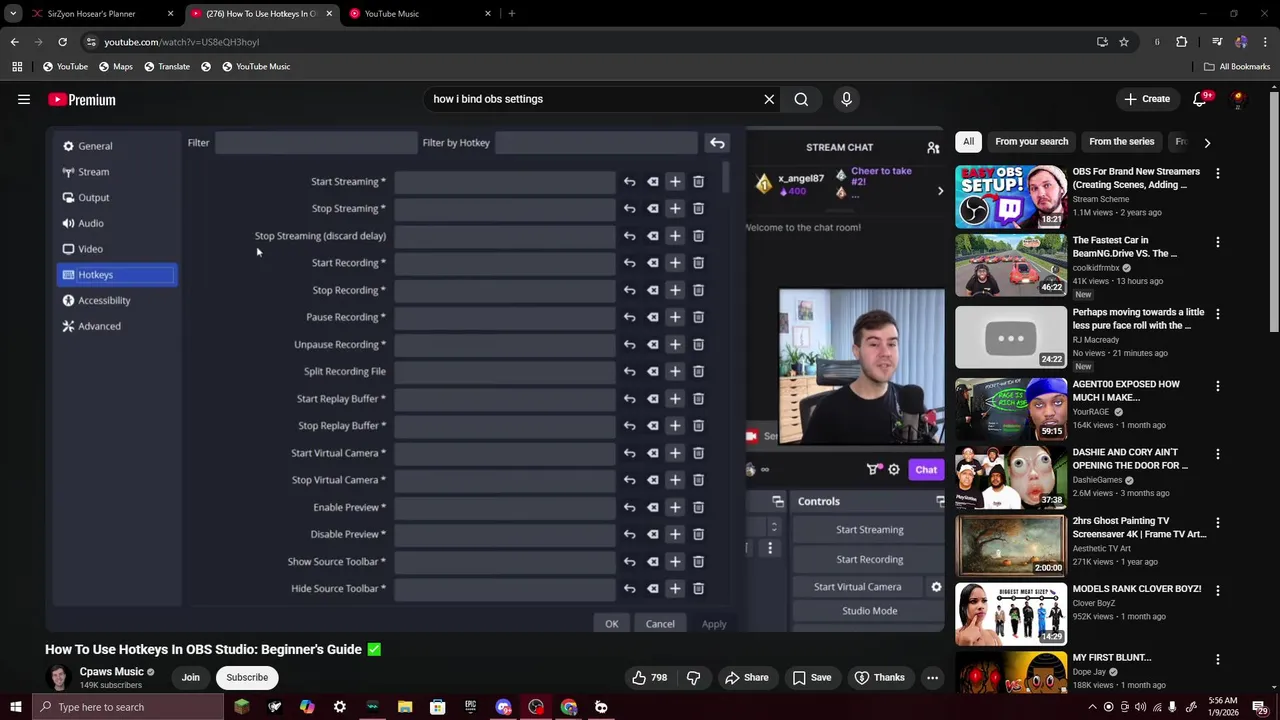Like the video with thumbs up
The image size is (1280, 720).
point(649,677)
